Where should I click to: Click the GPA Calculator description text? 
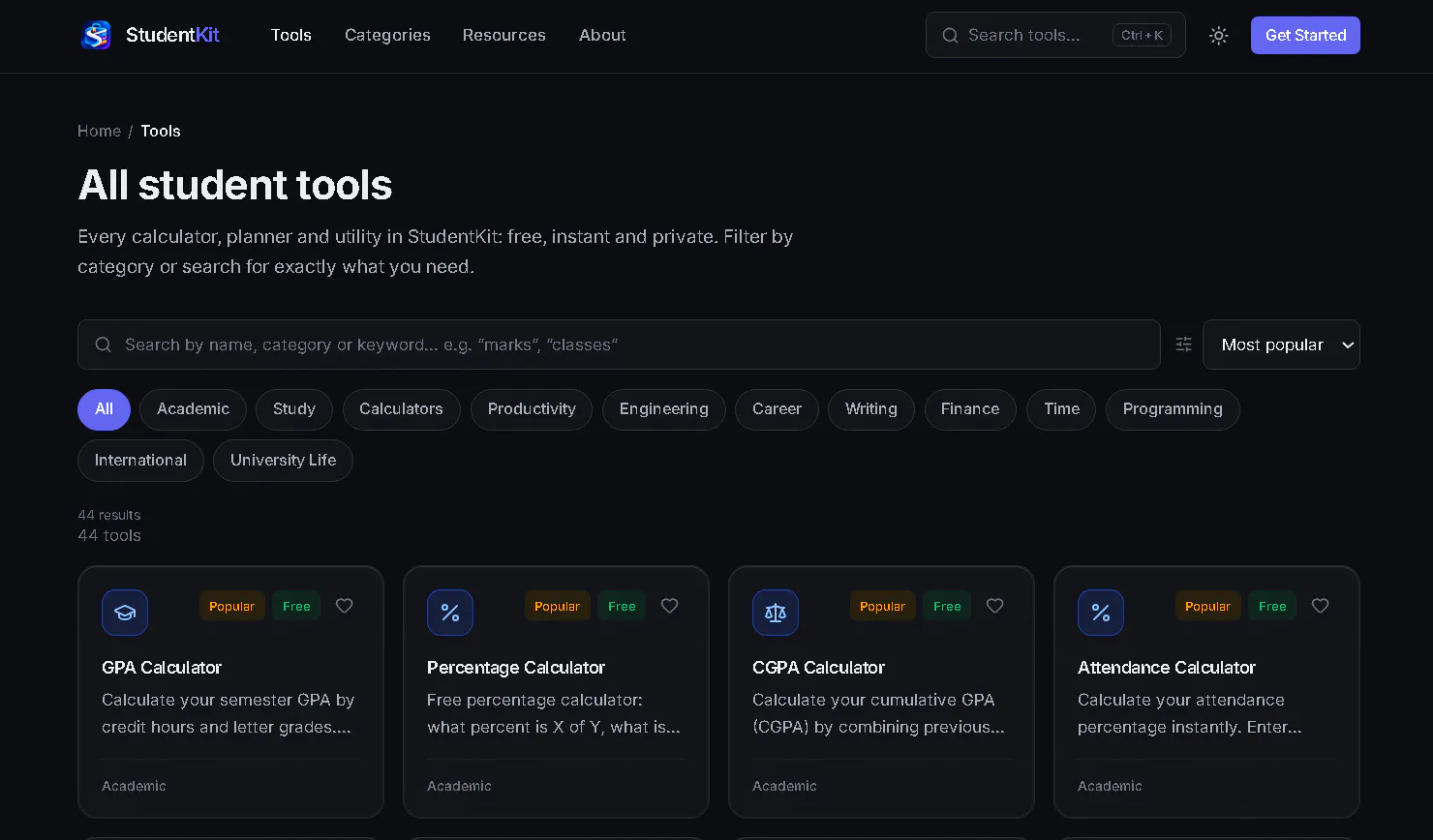228,713
